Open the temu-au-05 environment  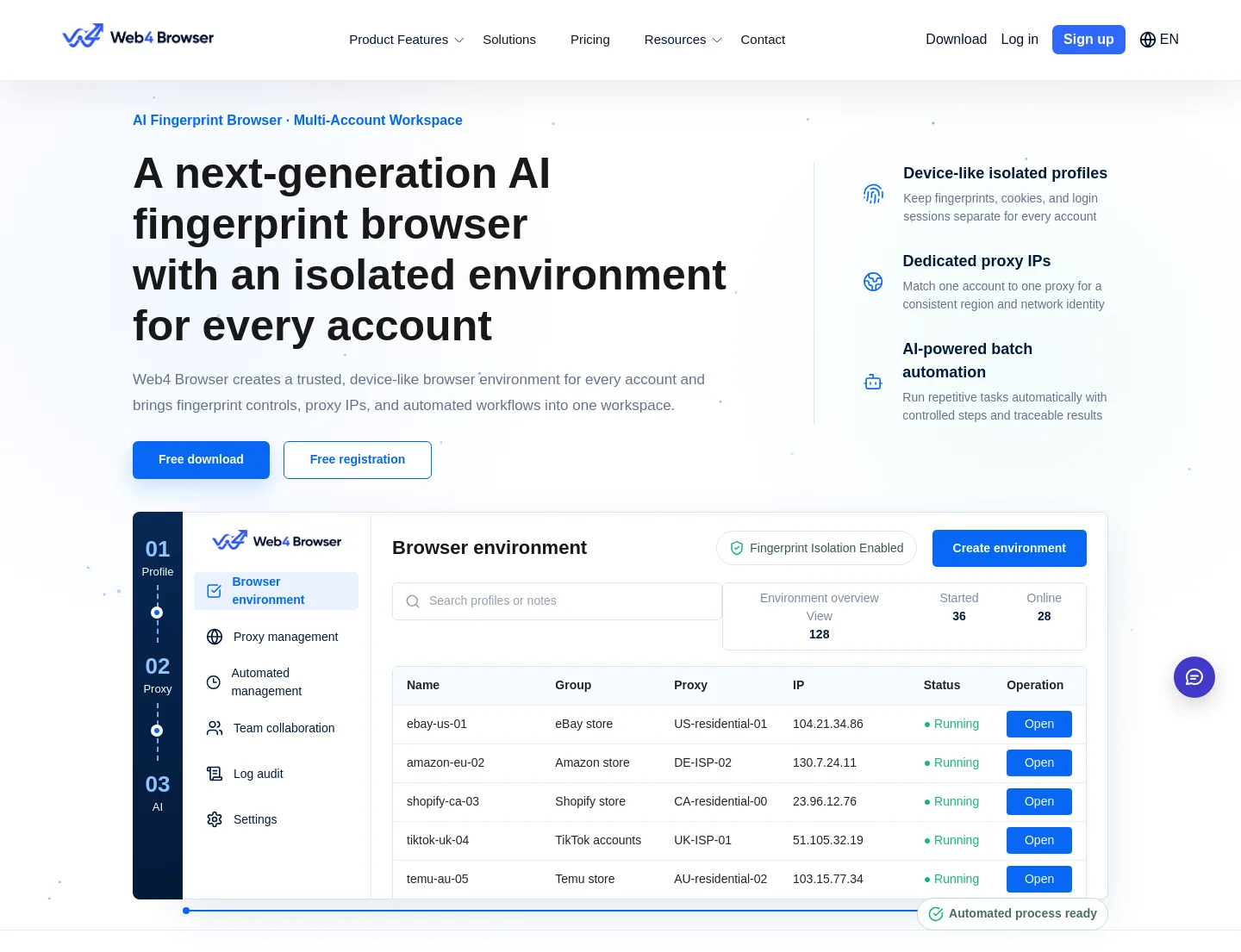point(1039,880)
